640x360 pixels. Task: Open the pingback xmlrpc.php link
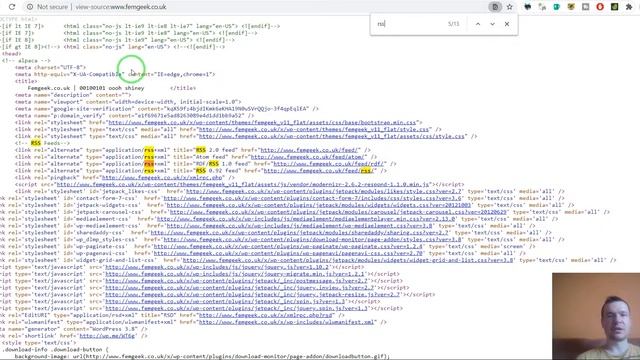[x=162, y=178]
